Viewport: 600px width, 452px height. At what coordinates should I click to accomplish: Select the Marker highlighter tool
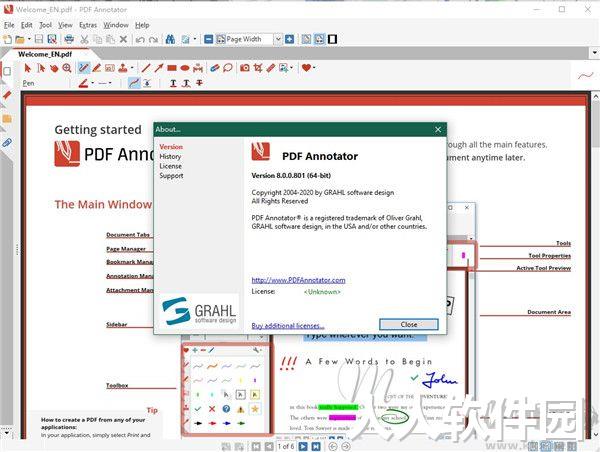pos(97,68)
